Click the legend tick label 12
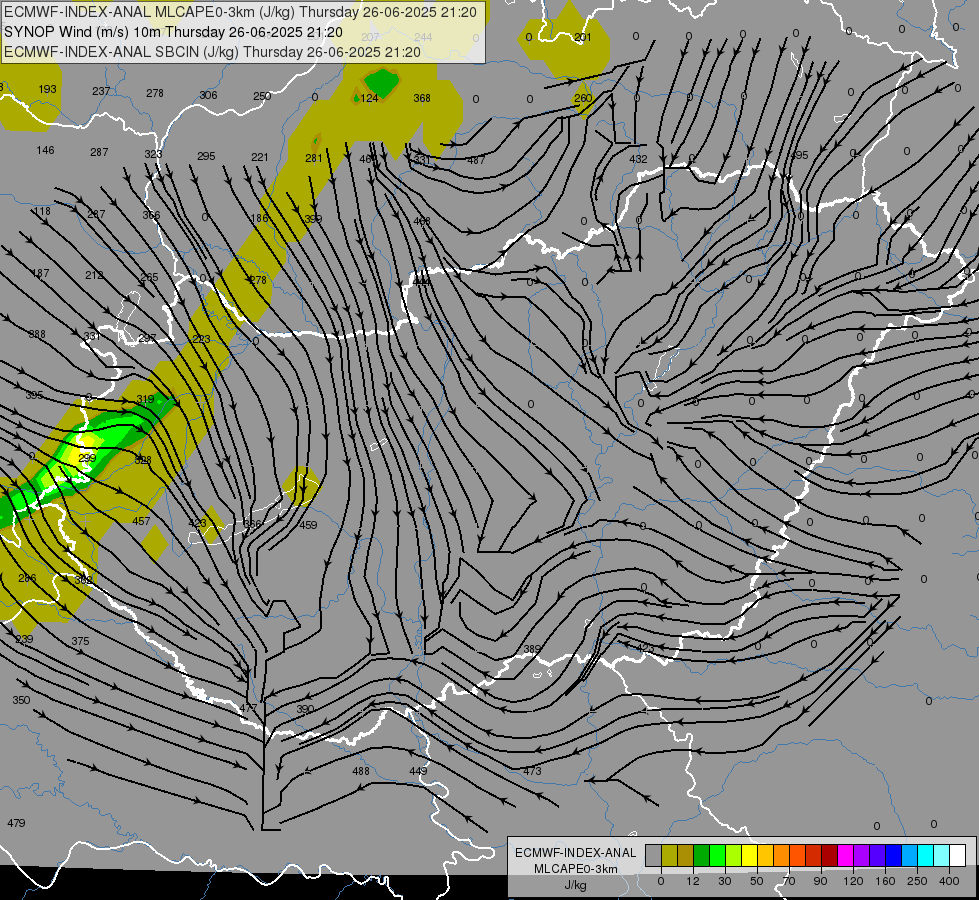 pyautogui.click(x=693, y=881)
